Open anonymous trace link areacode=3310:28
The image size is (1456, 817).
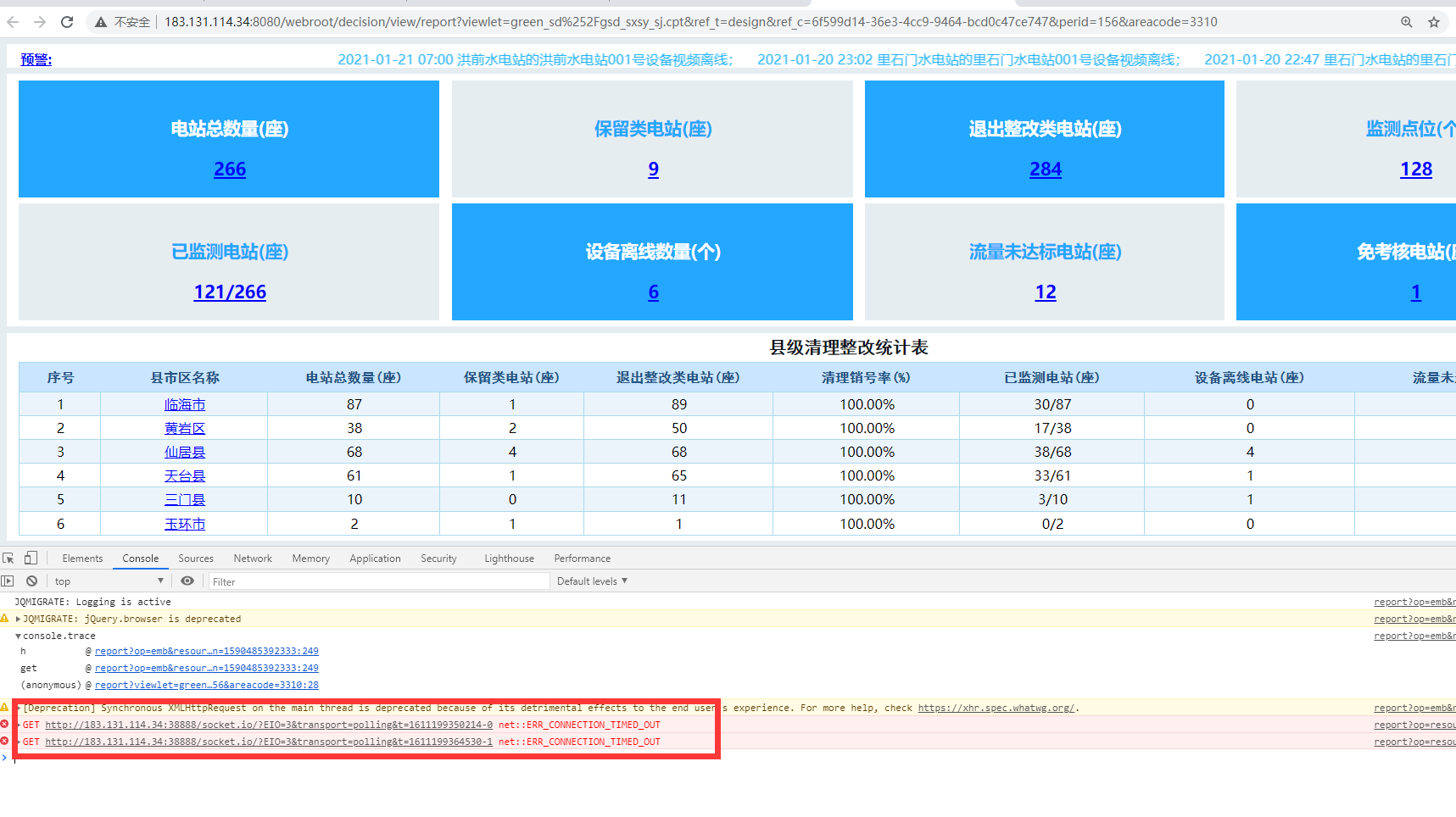pyautogui.click(x=207, y=685)
